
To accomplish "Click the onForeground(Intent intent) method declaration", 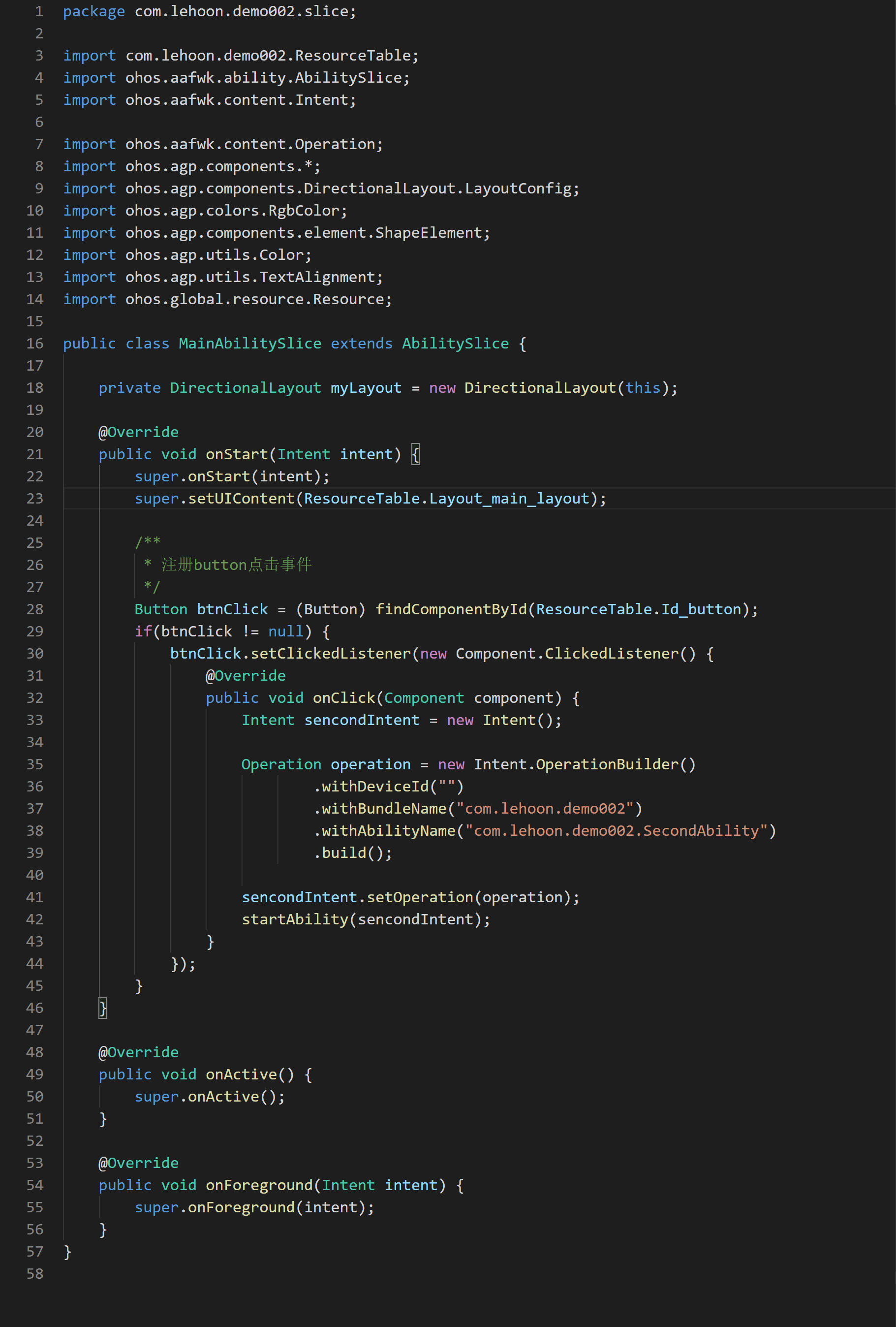I will (281, 1186).
